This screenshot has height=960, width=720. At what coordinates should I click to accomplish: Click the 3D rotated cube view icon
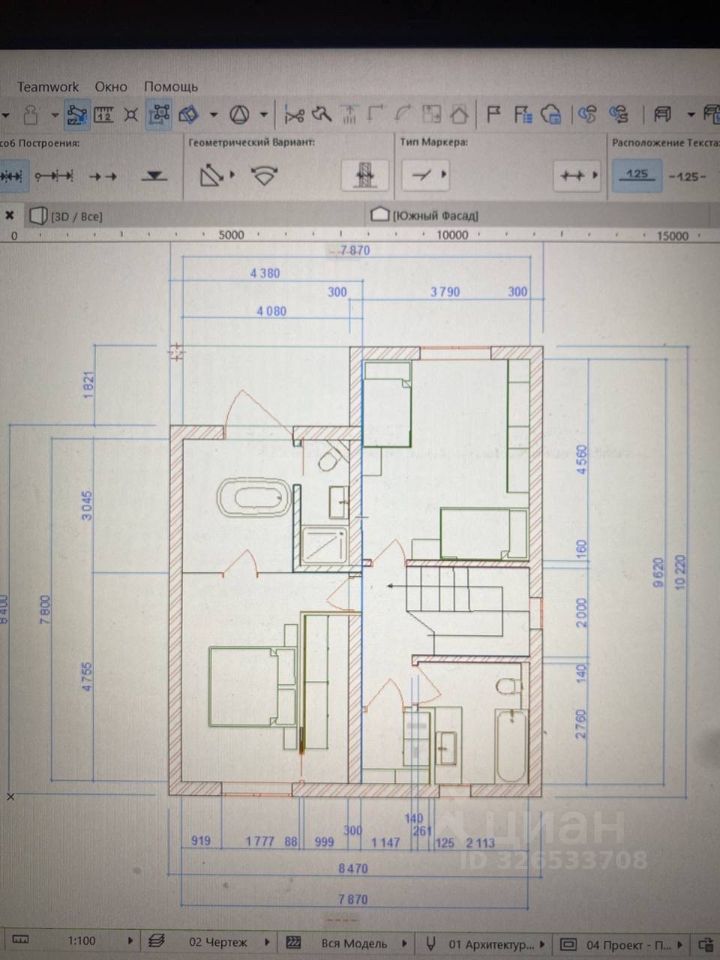click(x=189, y=114)
